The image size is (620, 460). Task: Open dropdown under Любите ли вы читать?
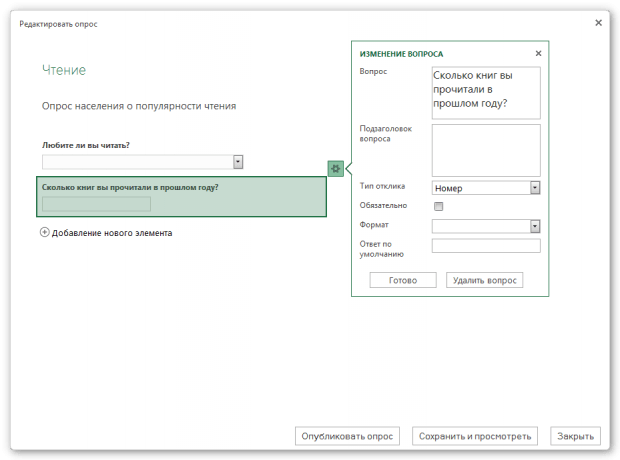click(x=238, y=162)
